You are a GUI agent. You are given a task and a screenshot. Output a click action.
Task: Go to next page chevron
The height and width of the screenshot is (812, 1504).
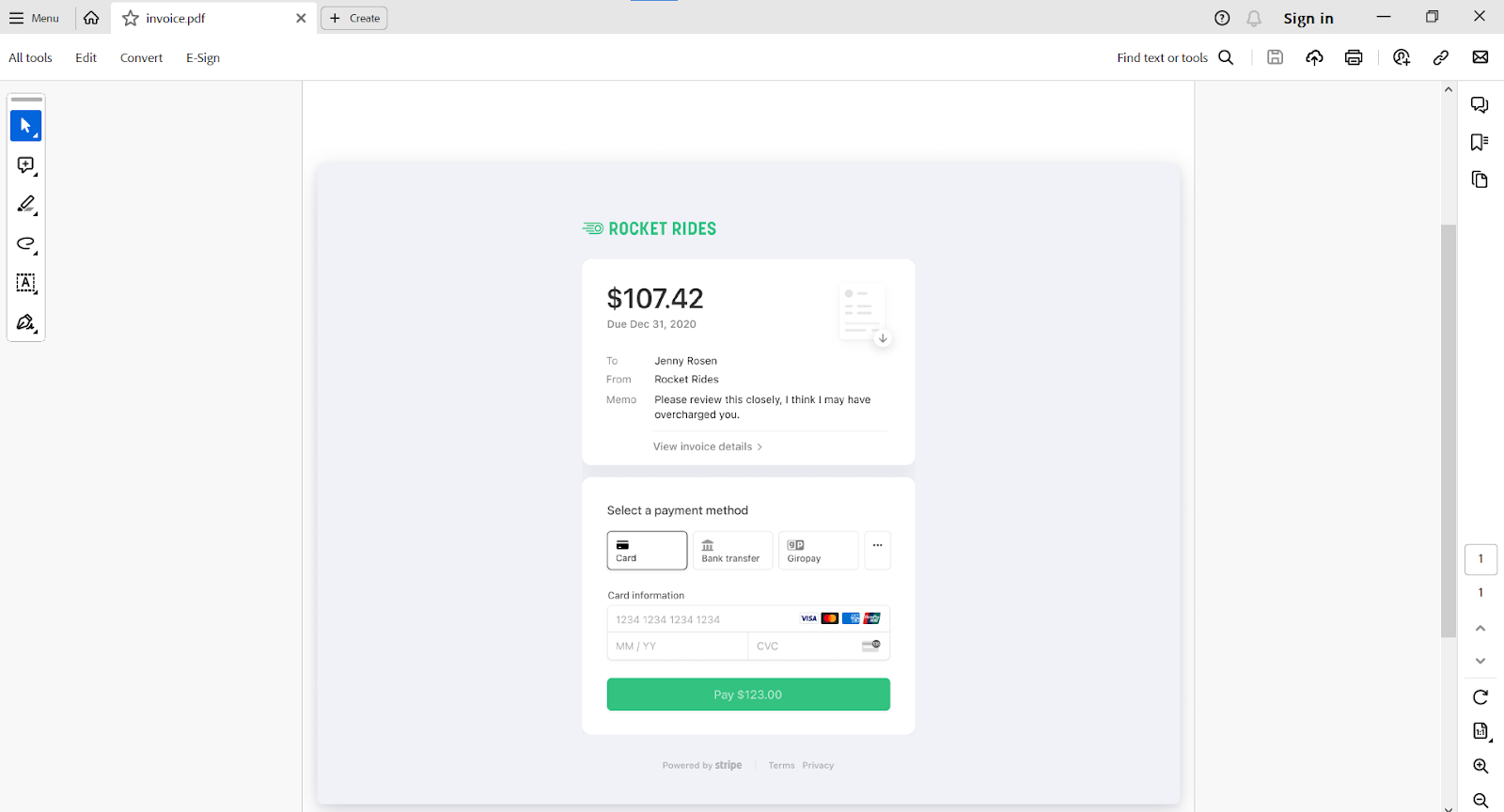click(1480, 661)
